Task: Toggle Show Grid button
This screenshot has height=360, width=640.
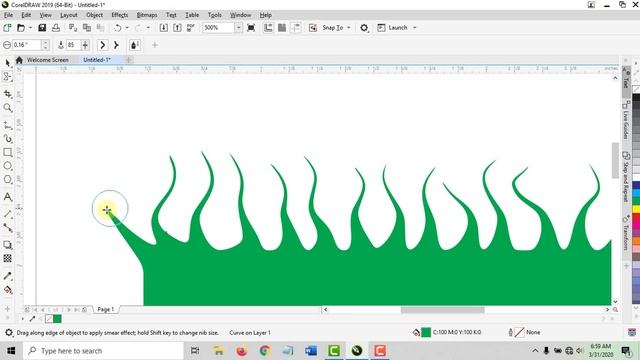Action: pyautogui.click(x=282, y=28)
